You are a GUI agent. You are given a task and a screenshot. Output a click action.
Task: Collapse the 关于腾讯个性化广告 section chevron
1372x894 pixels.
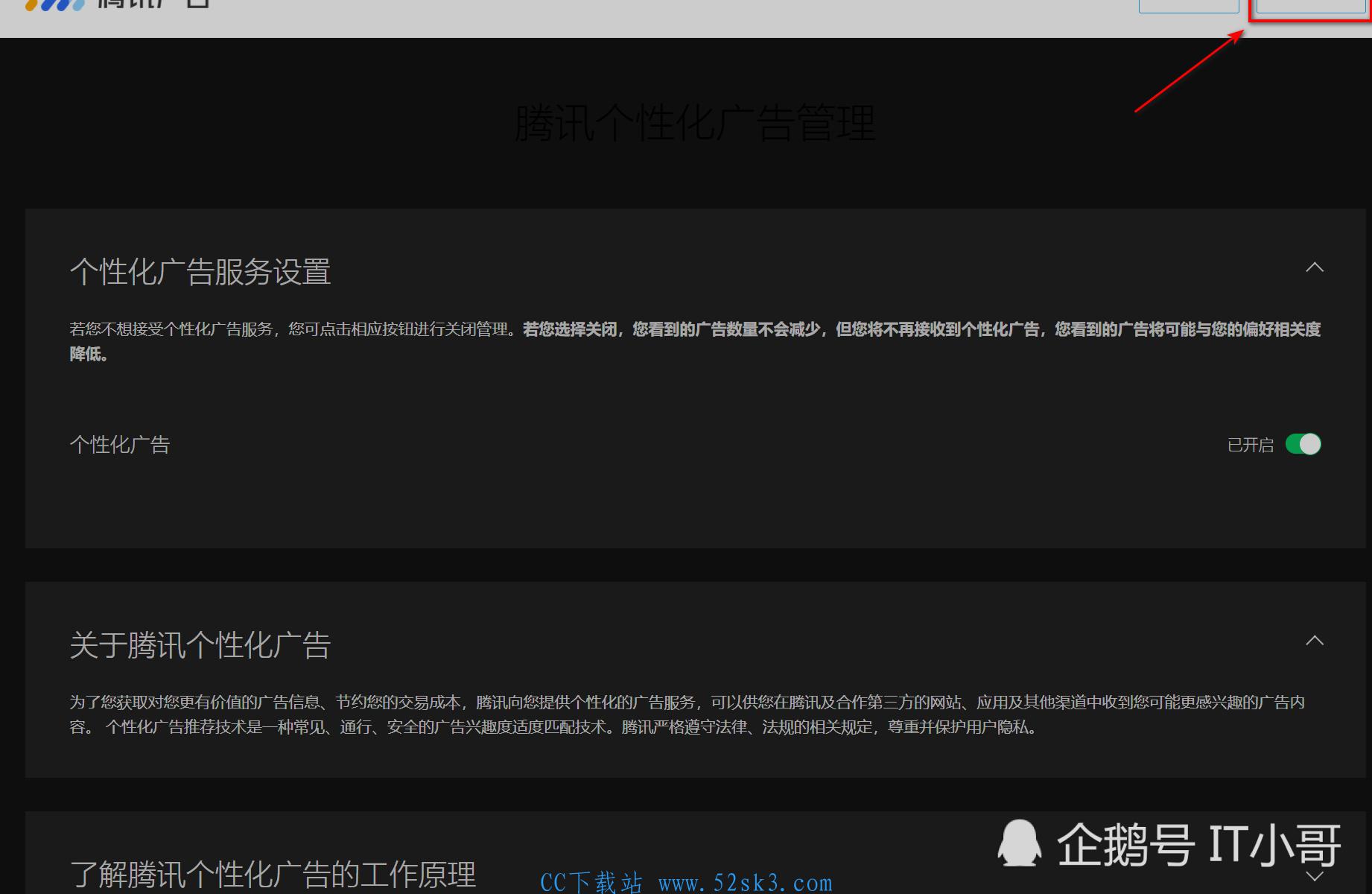[x=1315, y=640]
